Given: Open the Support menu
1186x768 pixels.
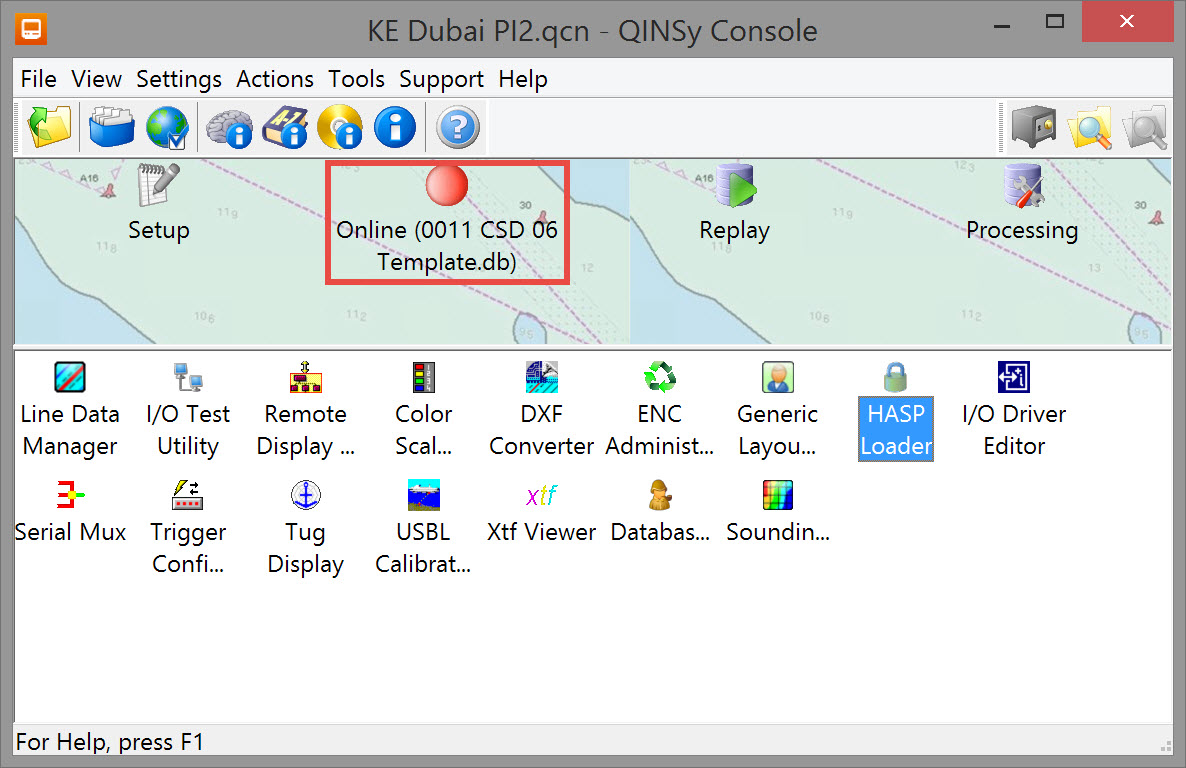Looking at the screenshot, I should click(x=441, y=79).
